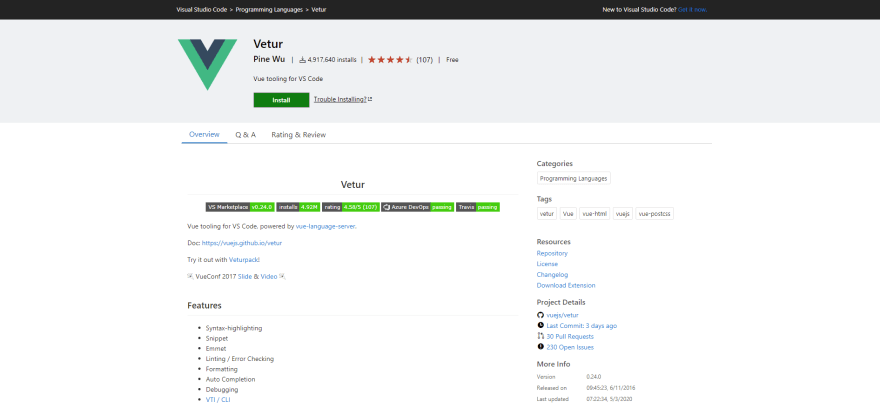Click the pull request icon
This screenshot has width=880, height=408.
[x=540, y=336]
